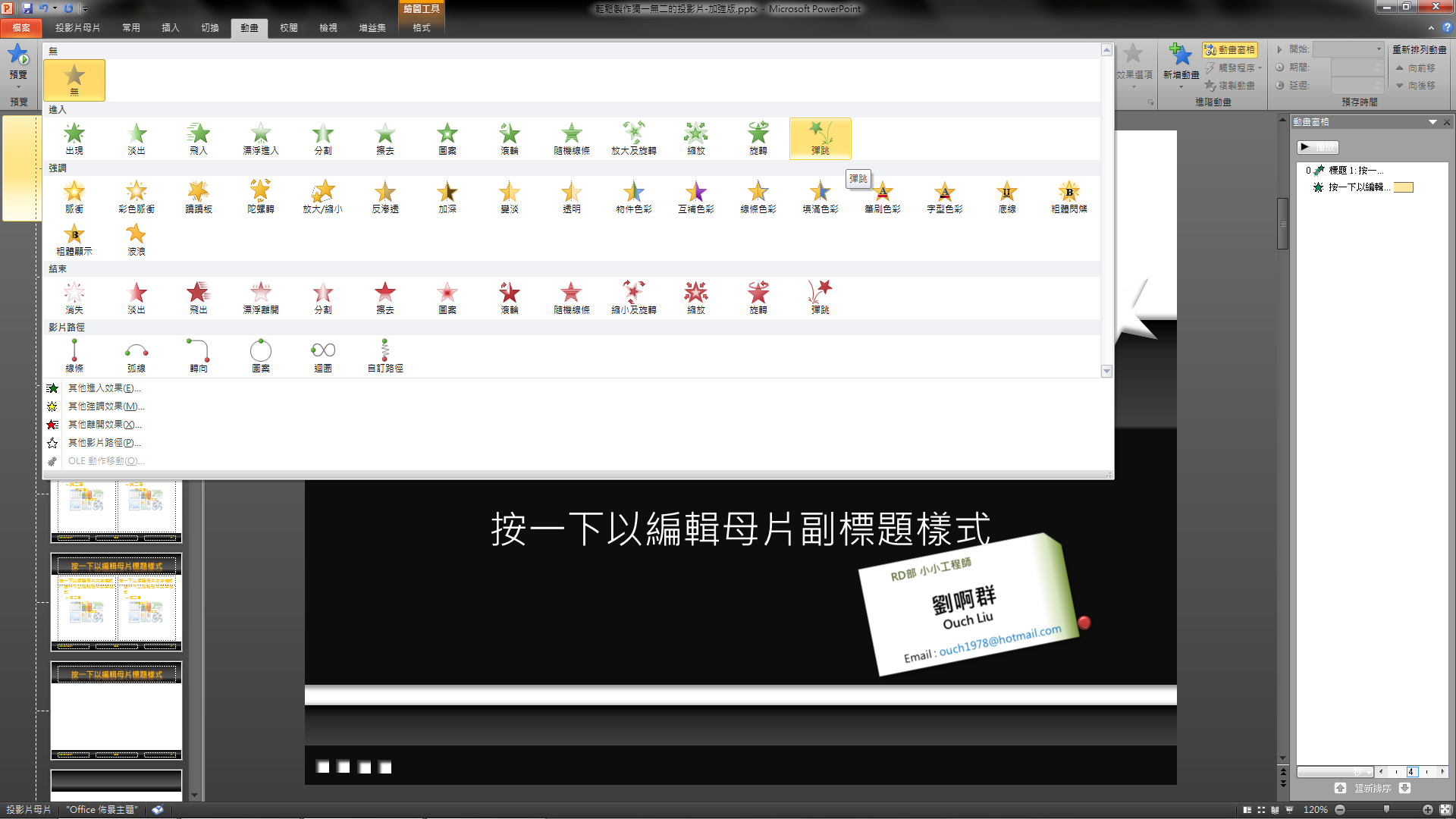Choose the 底線 emphasis effect
The width and height of the screenshot is (1456, 819).
[x=1007, y=197]
